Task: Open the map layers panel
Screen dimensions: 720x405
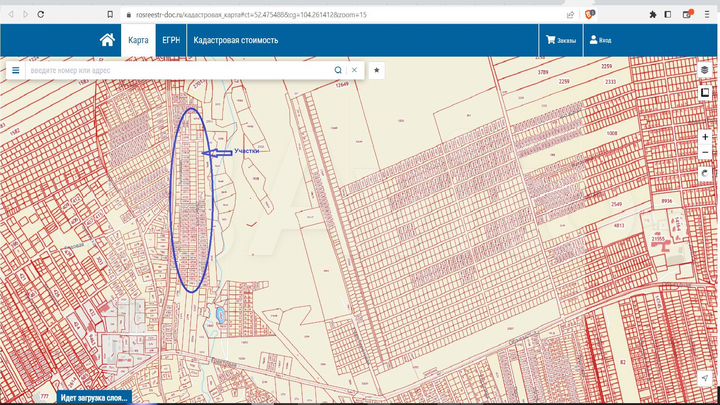Action: click(x=705, y=71)
